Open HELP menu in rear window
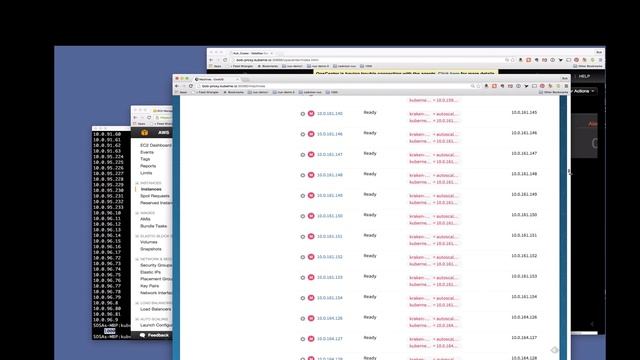 584,76
